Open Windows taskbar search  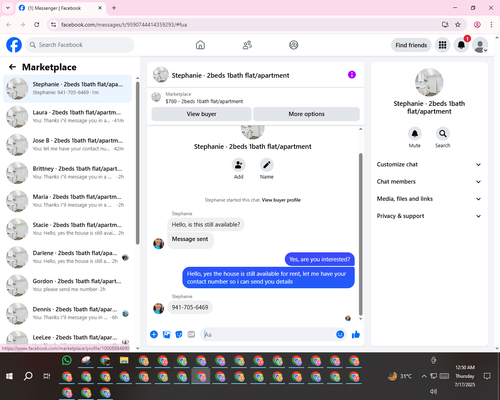pyautogui.click(x=28, y=376)
